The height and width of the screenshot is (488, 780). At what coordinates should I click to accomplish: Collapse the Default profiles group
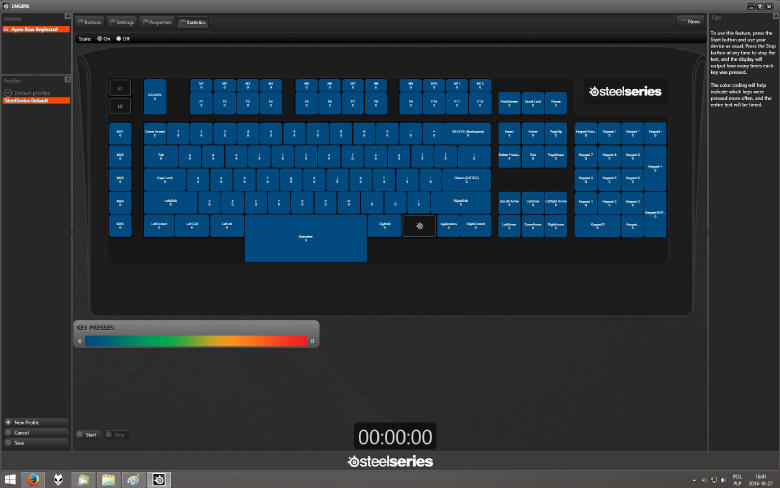tap(8, 93)
